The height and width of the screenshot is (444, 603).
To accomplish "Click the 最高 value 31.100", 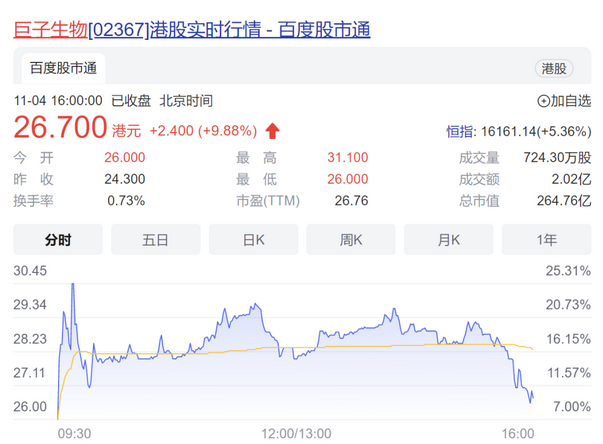I will click(348, 157).
